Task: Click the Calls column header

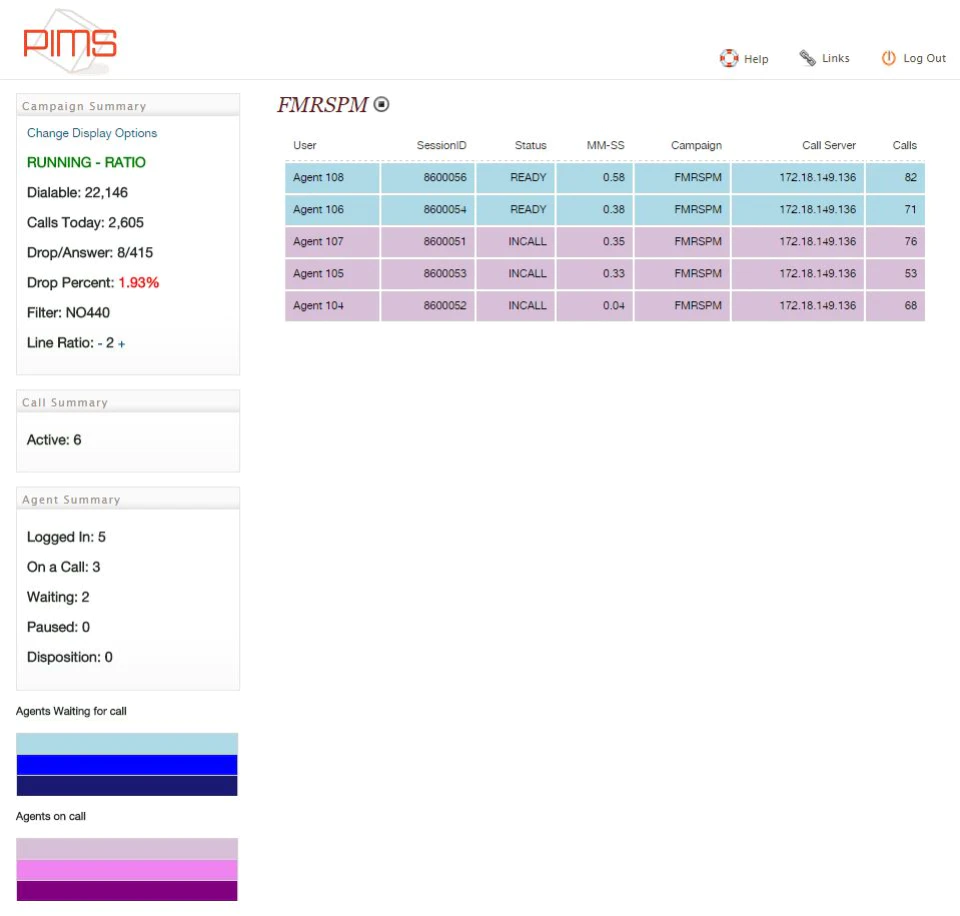Action: 904,145
